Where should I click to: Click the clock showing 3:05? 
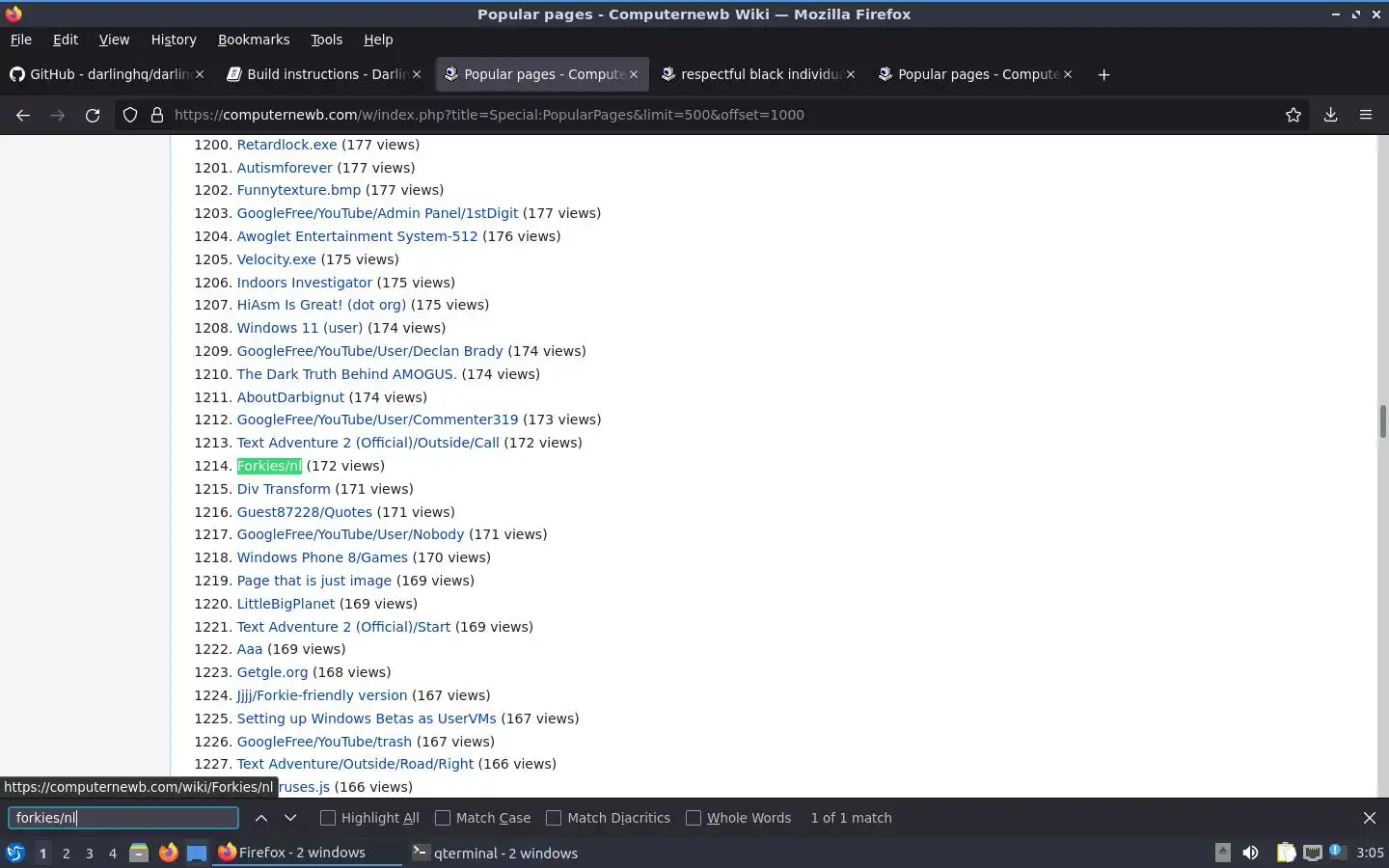pyautogui.click(x=1370, y=853)
